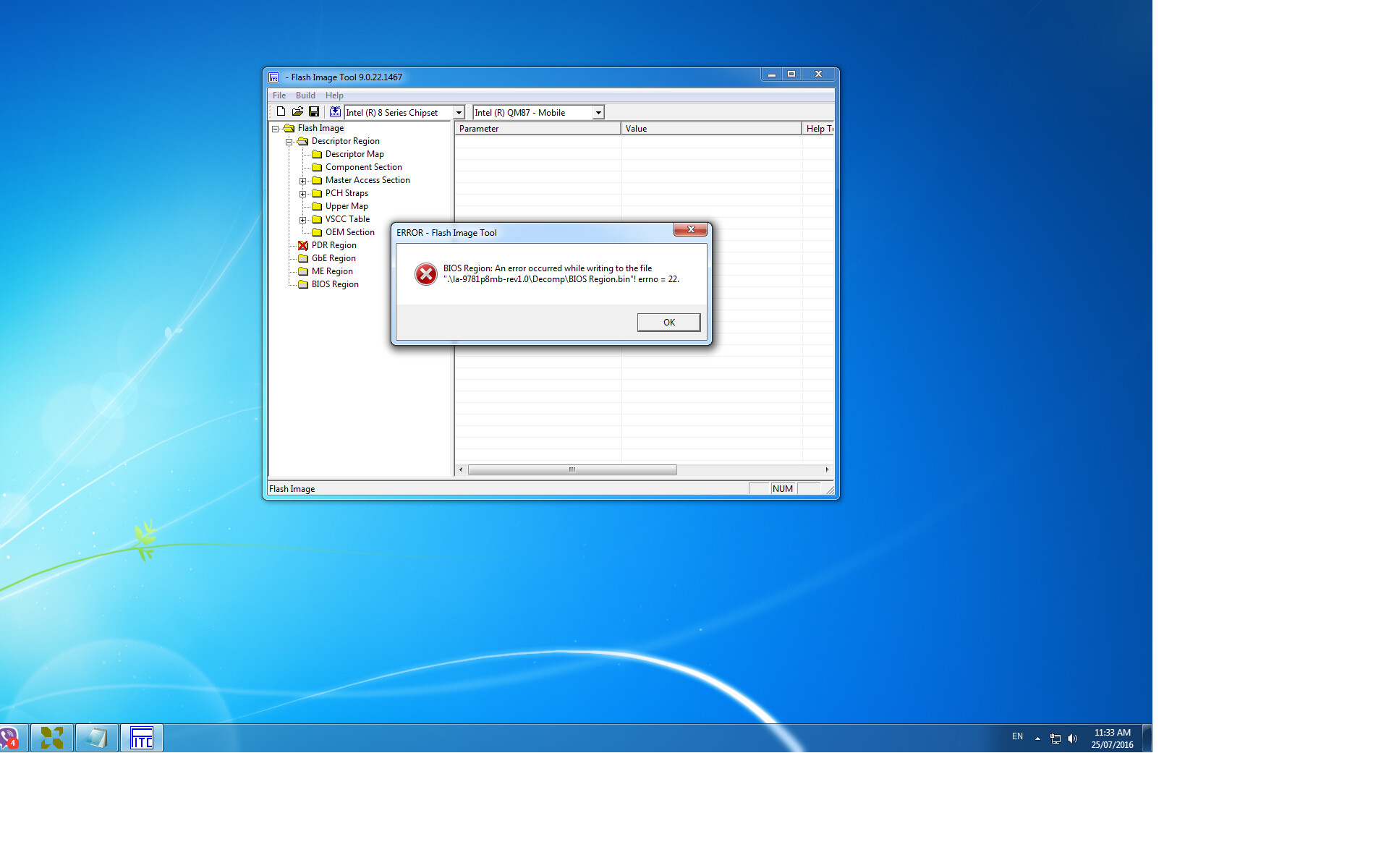Viewport: 1389px width, 868px height.
Task: Show hidden system tray icons
Action: click(1037, 739)
